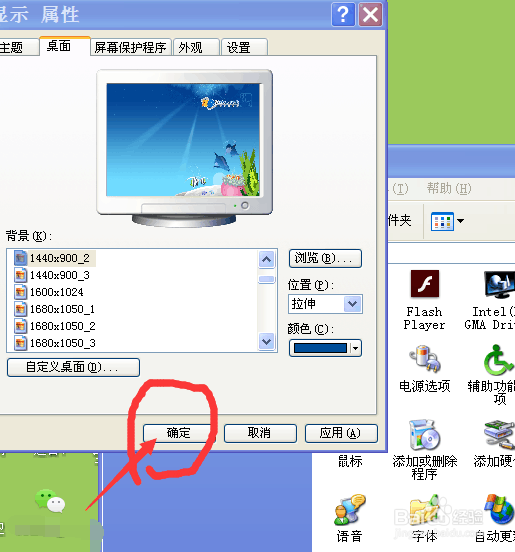Select 1680x1050_3 in background list

62,343
